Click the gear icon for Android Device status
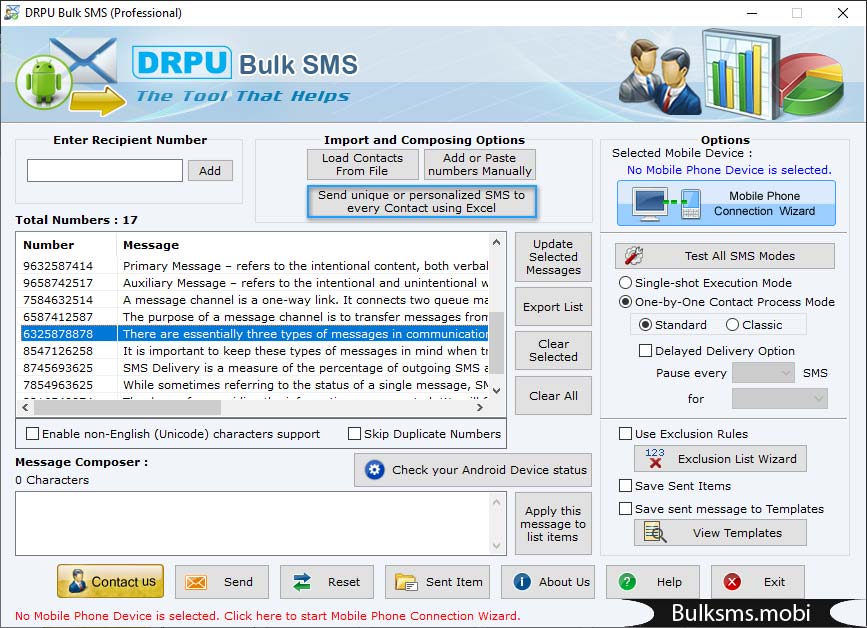This screenshot has width=867, height=628. pos(374,470)
